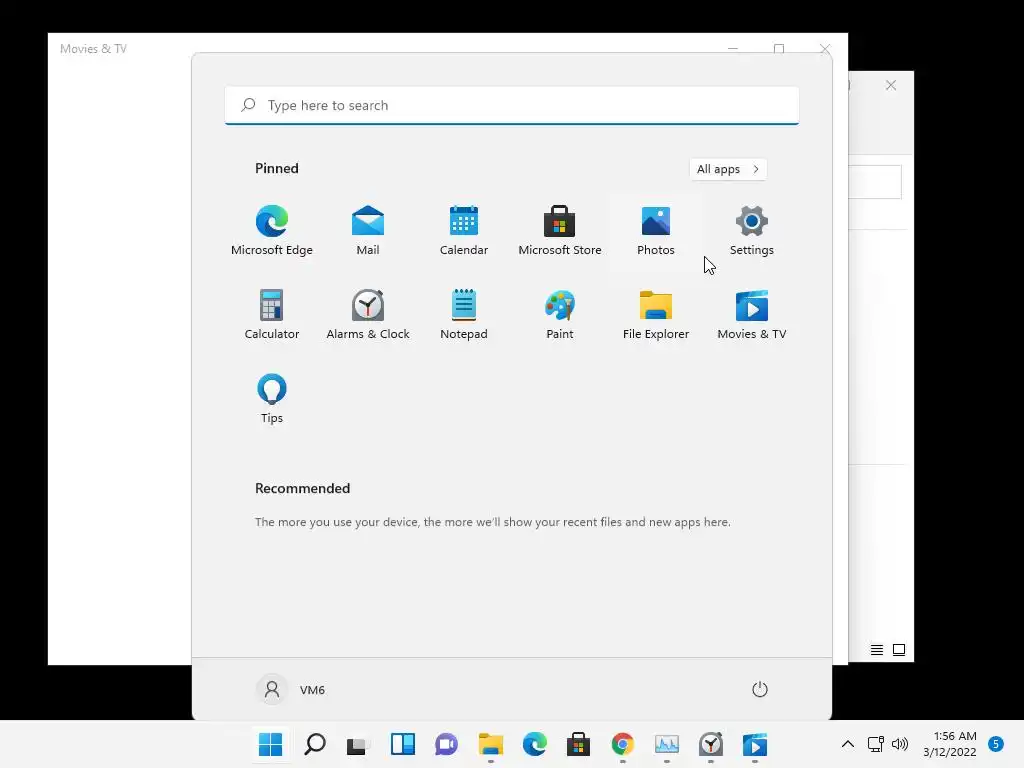The height and width of the screenshot is (768, 1024).
Task: Open Microsoft Store taskbar icon
Action: click(x=579, y=744)
